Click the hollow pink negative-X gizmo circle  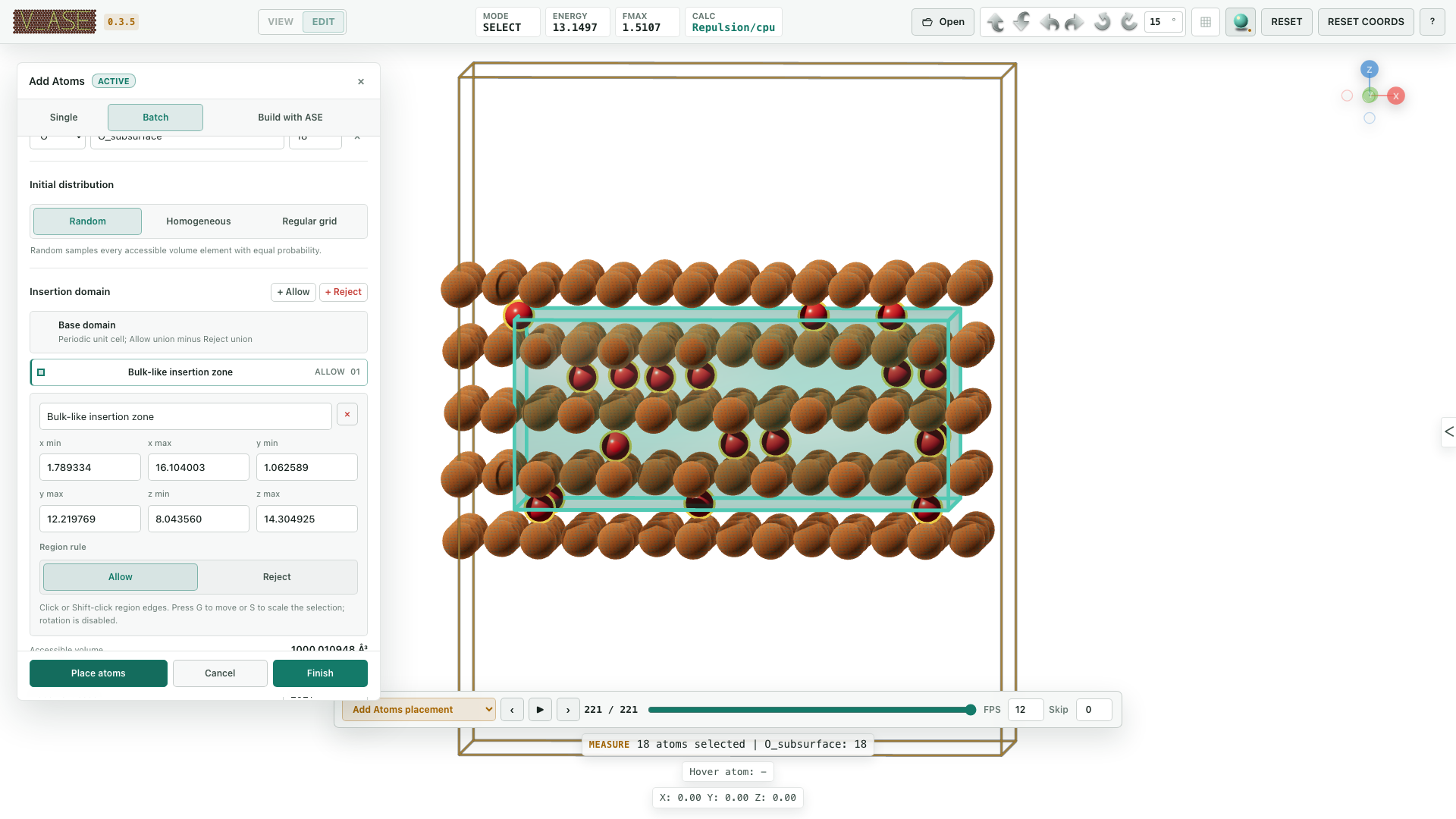point(1347,96)
